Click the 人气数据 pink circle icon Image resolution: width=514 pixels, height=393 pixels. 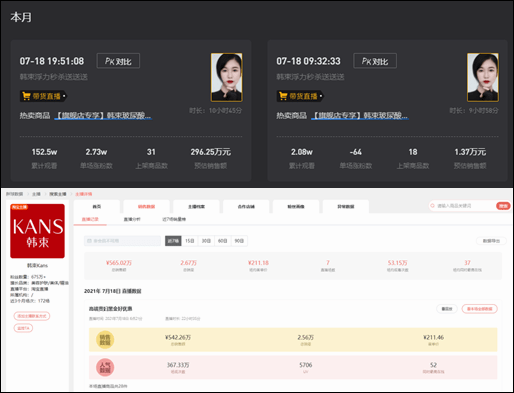pyautogui.click(x=105, y=367)
